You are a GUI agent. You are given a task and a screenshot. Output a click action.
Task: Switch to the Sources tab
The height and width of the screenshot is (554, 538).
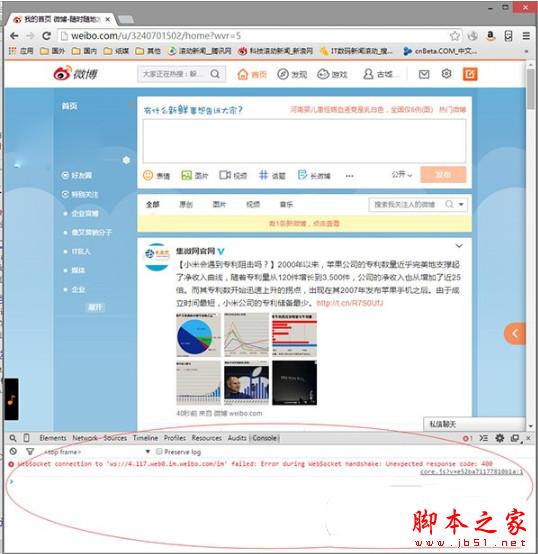coord(115,438)
